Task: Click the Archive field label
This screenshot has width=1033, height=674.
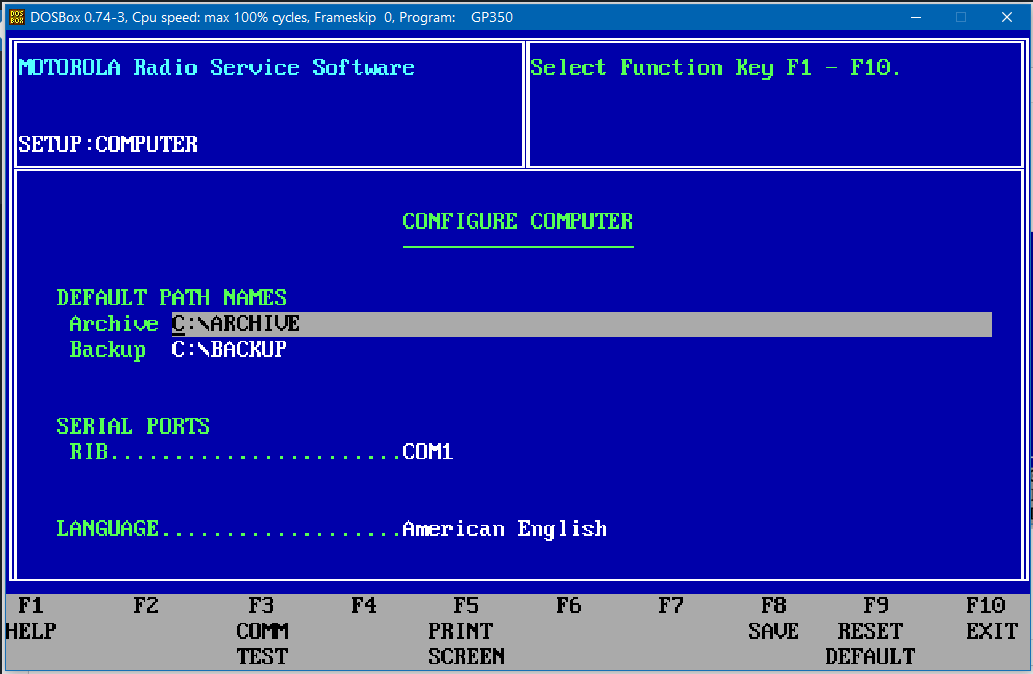Action: [114, 324]
